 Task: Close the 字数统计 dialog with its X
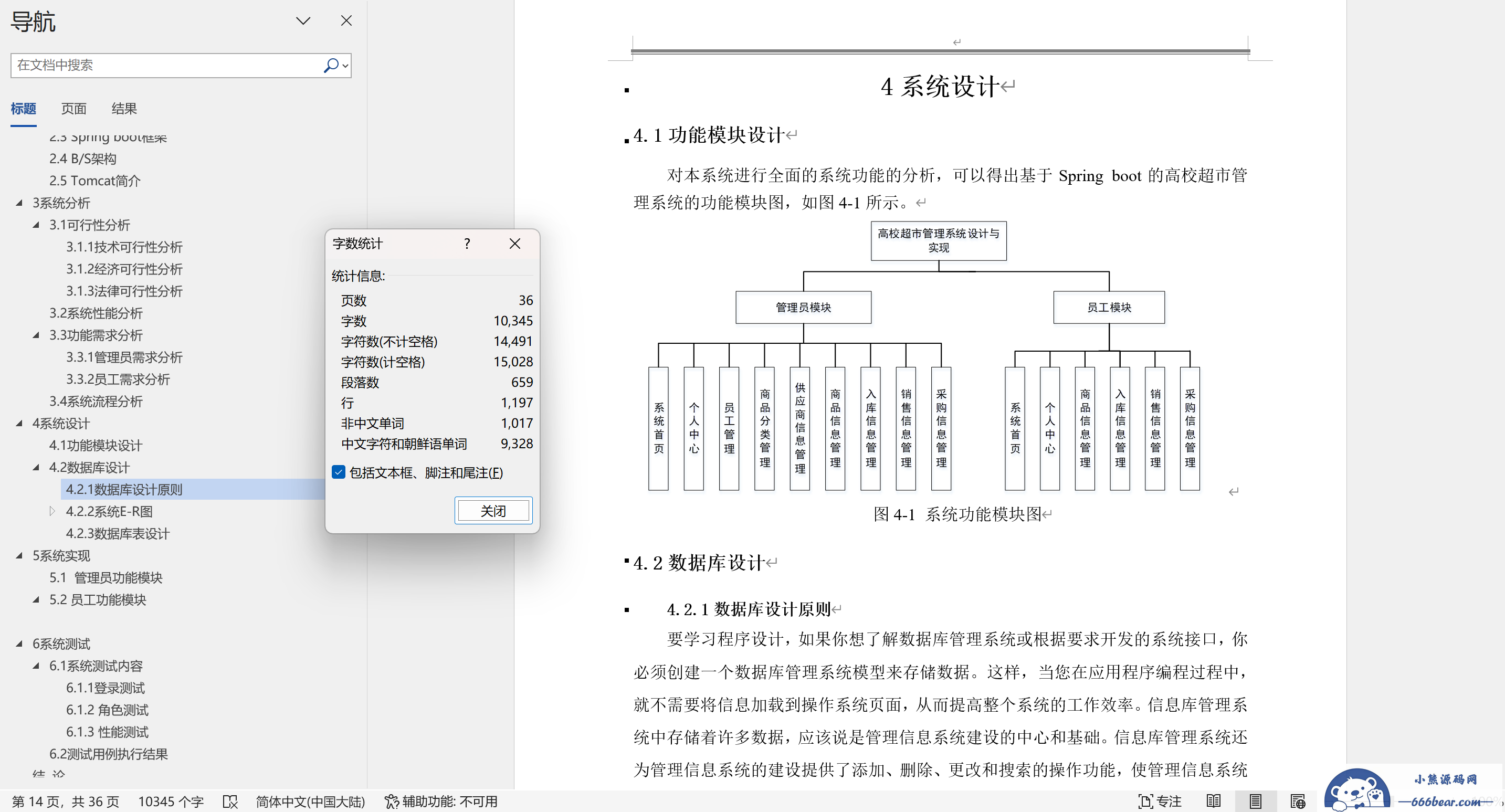[x=515, y=244]
